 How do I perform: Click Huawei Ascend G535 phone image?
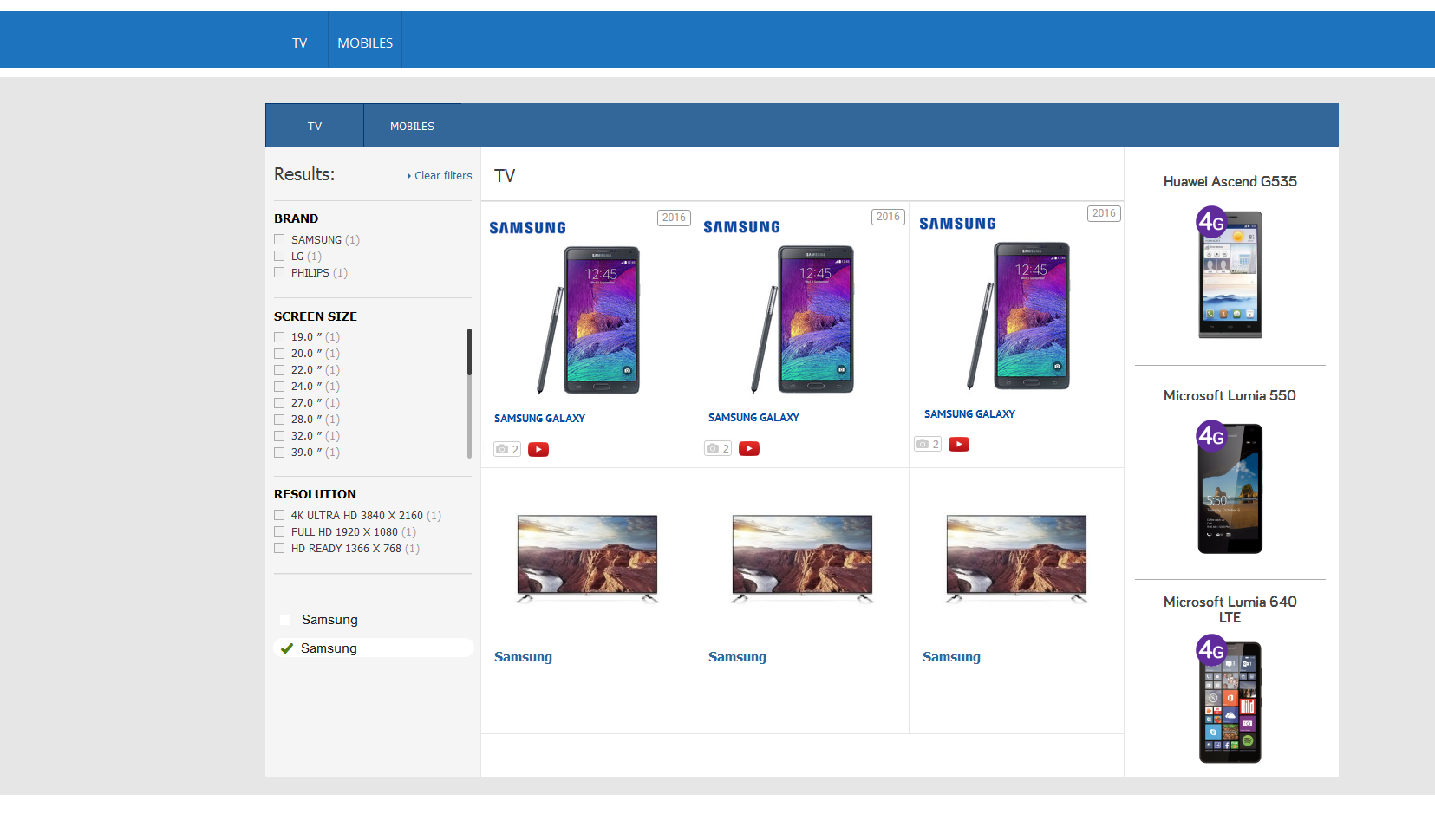pos(1230,274)
